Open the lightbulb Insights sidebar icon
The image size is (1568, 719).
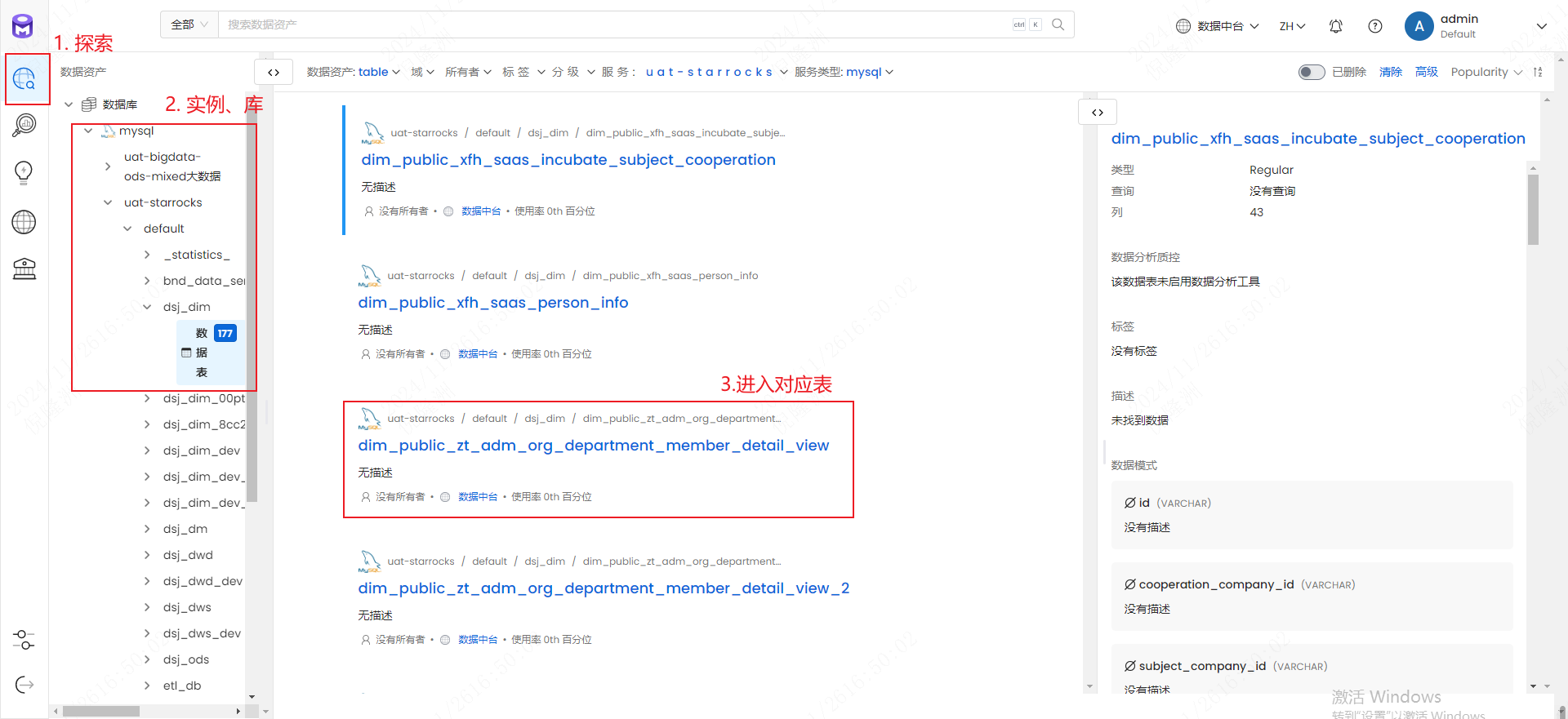[x=24, y=172]
